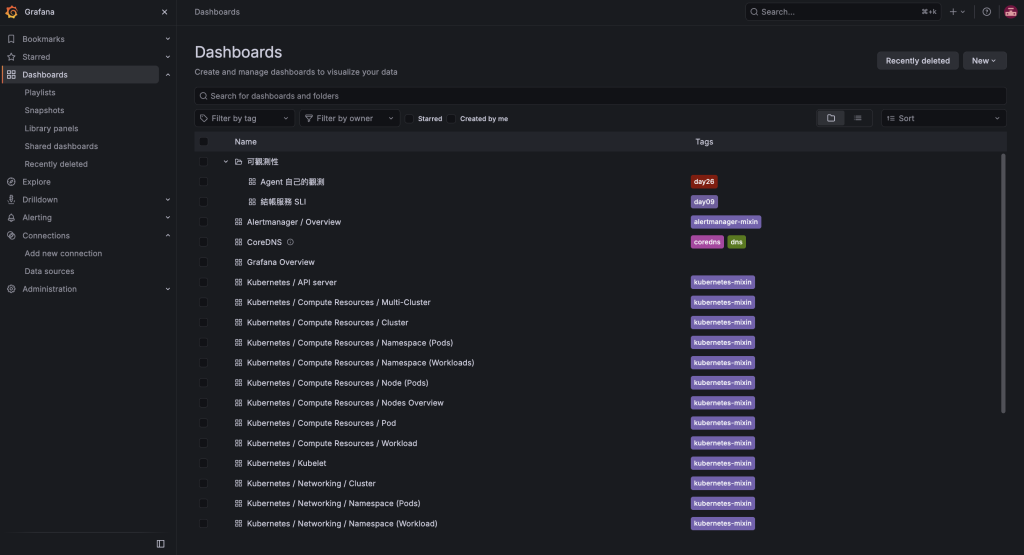Check the select-all header checkbox
This screenshot has height=555, width=1024.
(x=204, y=142)
